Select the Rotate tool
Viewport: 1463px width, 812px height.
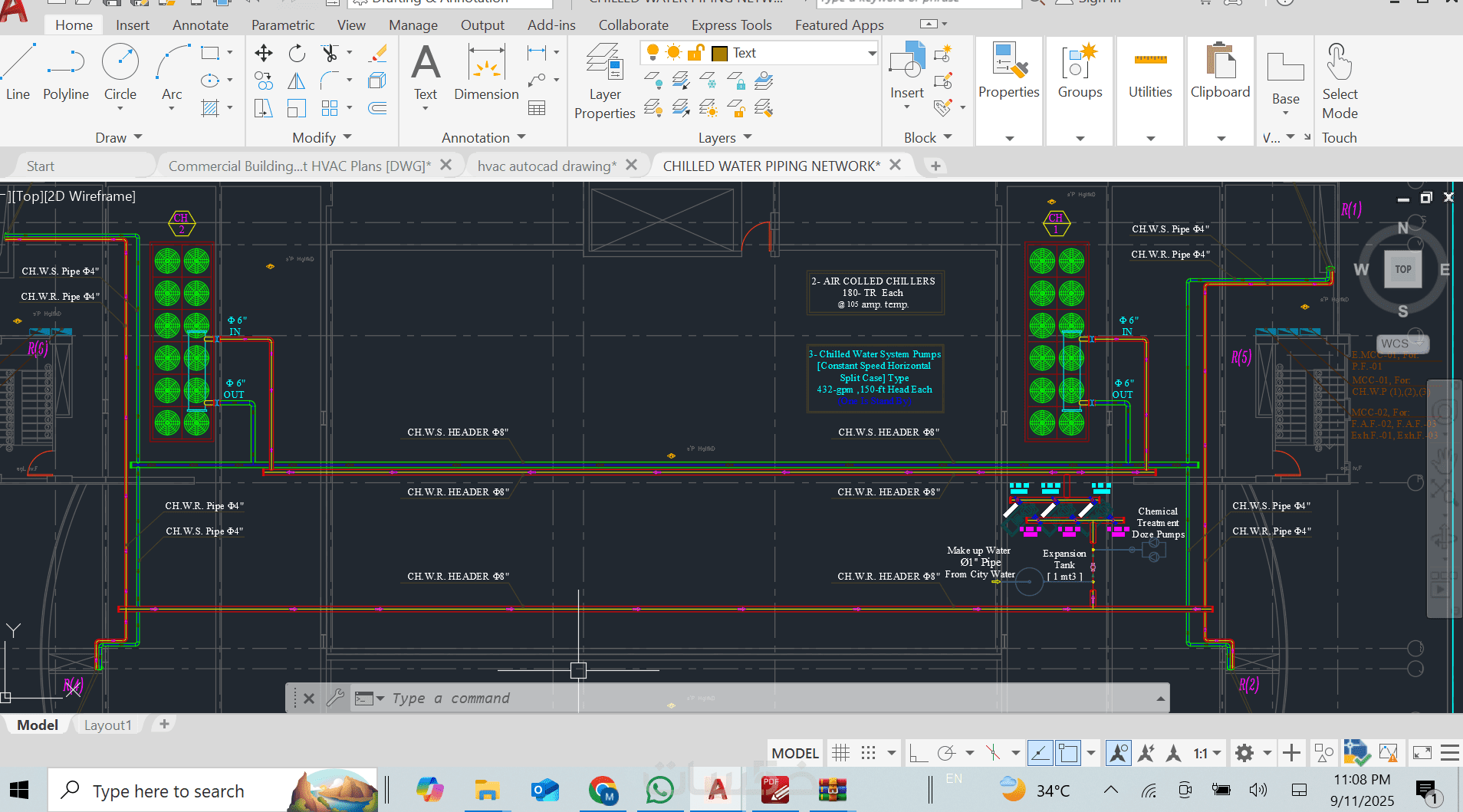point(297,53)
